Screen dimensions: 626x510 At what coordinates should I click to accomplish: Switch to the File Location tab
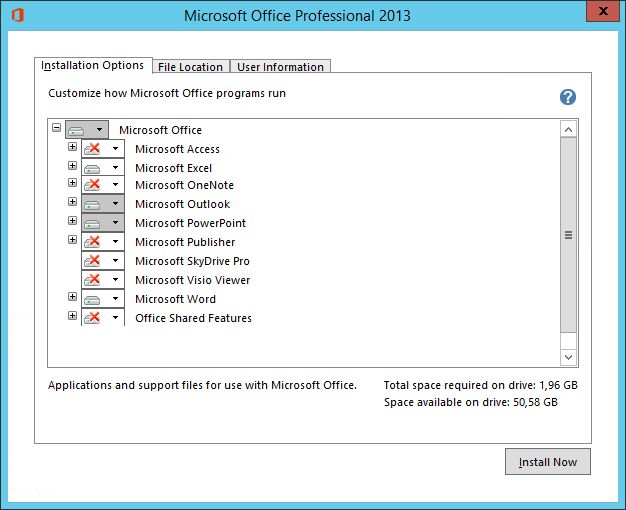click(x=190, y=67)
